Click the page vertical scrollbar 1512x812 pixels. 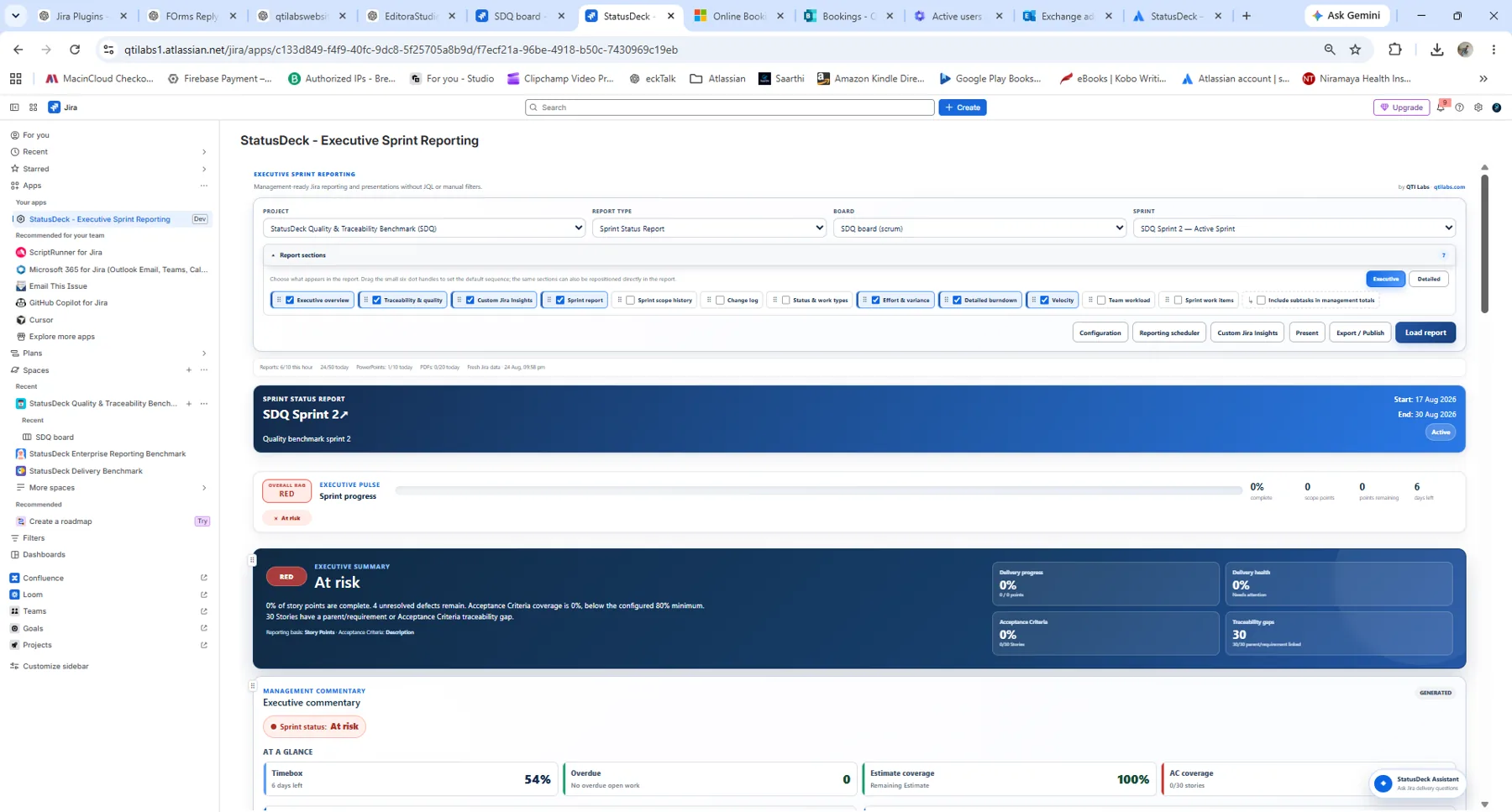coord(1484,244)
